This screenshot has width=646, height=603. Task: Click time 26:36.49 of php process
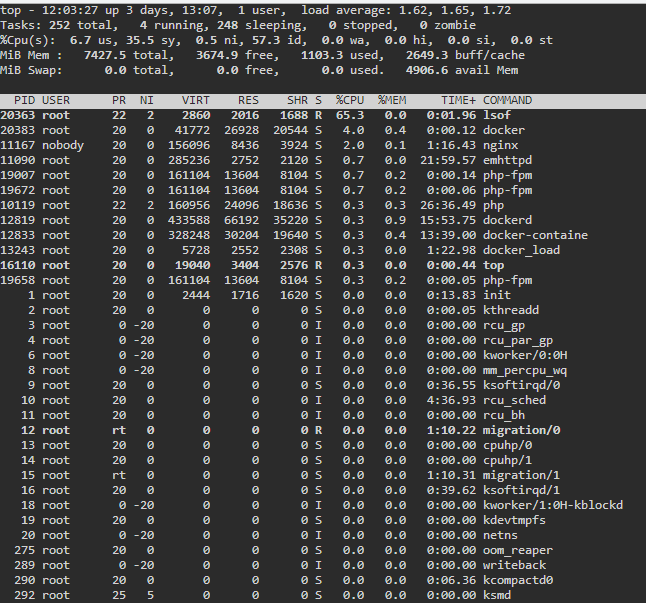coord(448,206)
